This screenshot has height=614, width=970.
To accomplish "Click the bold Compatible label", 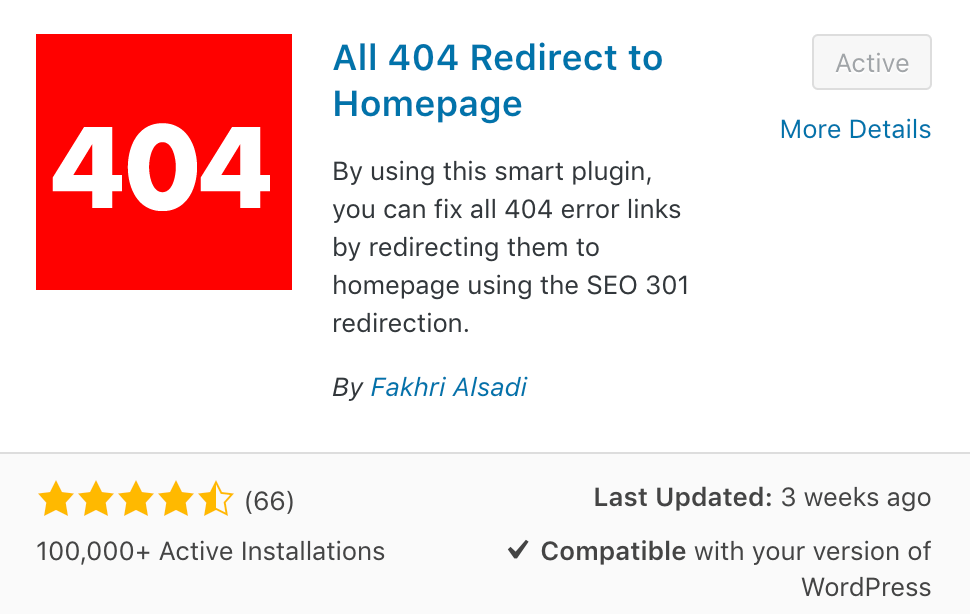I will pos(613,551).
